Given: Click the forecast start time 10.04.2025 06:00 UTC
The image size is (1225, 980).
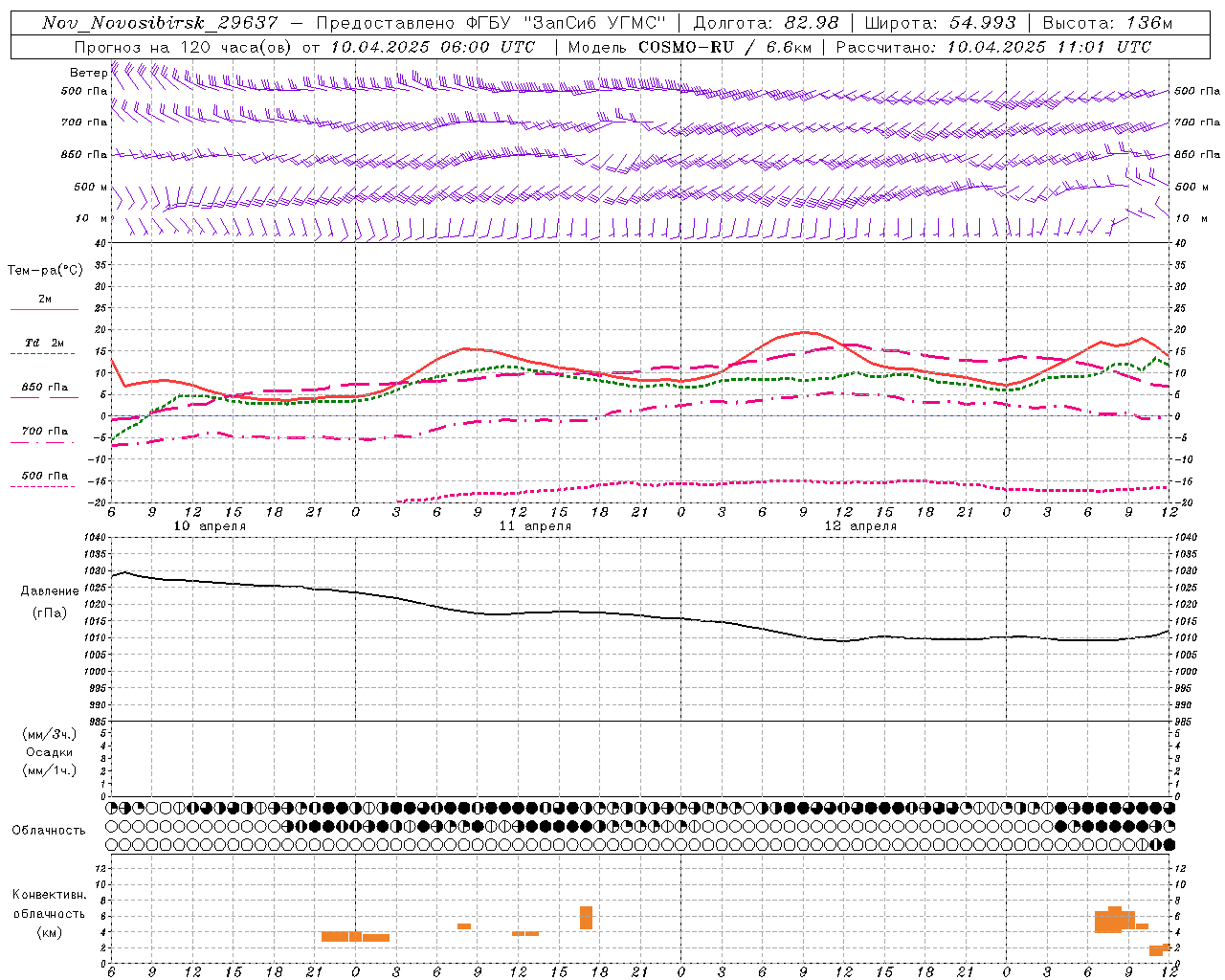Looking at the screenshot, I should point(433,47).
